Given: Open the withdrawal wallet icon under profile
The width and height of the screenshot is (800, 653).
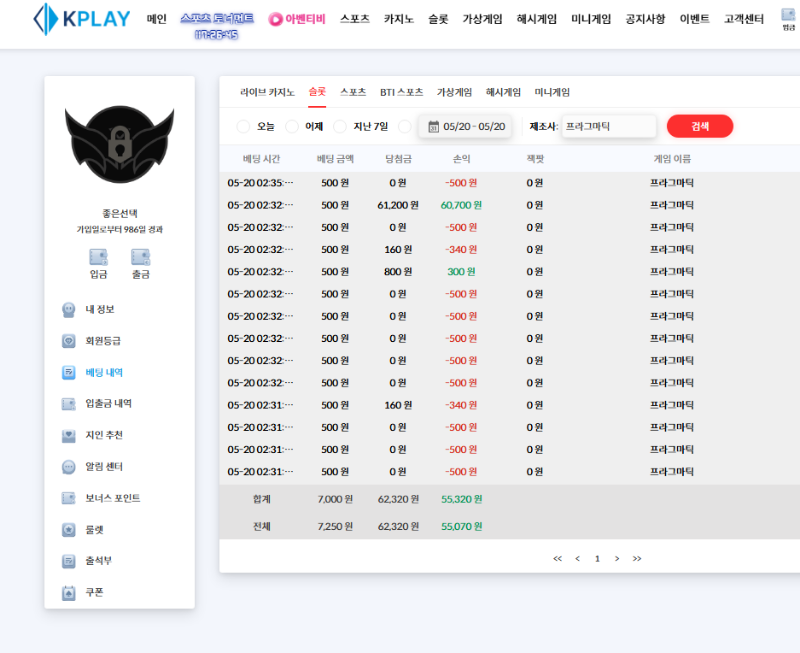Looking at the screenshot, I should pos(140,257).
